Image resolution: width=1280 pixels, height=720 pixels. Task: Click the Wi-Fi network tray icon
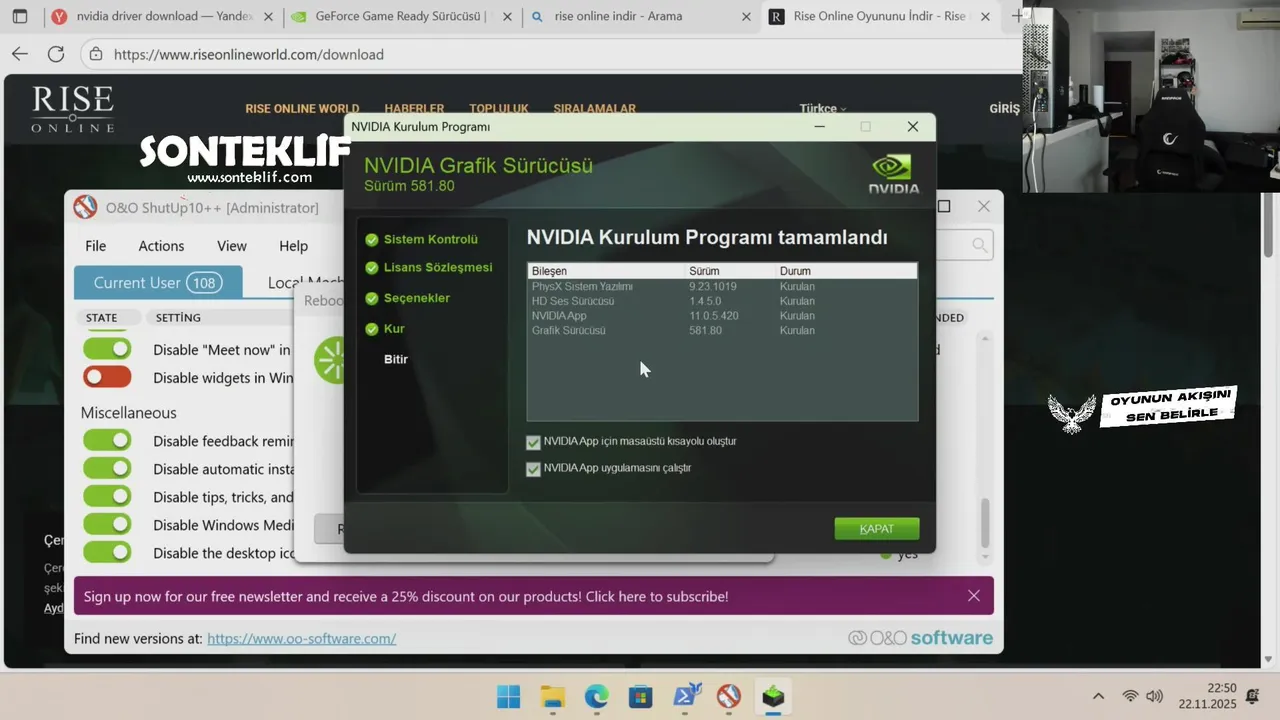coord(1130,697)
